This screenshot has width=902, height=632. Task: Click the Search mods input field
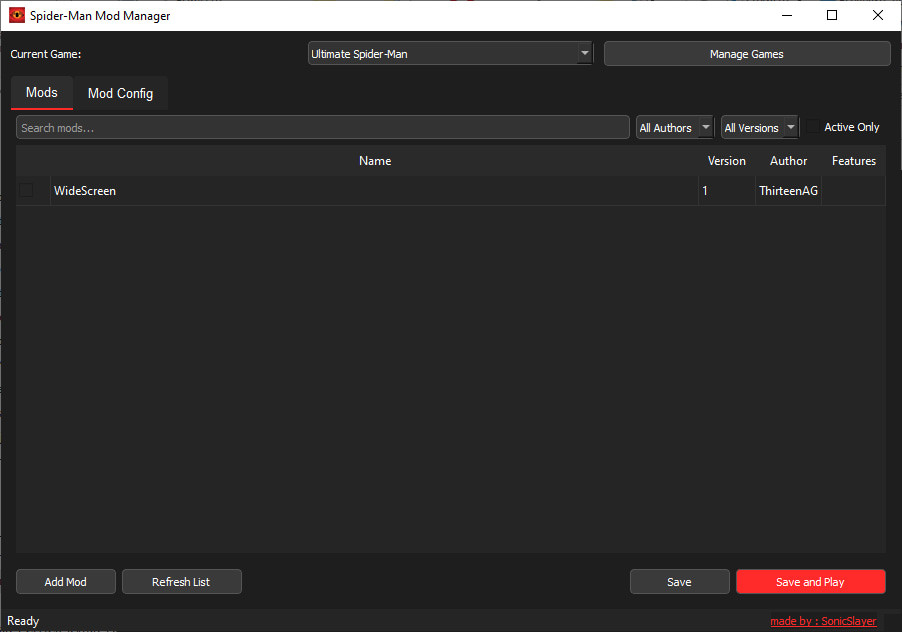[x=322, y=127]
